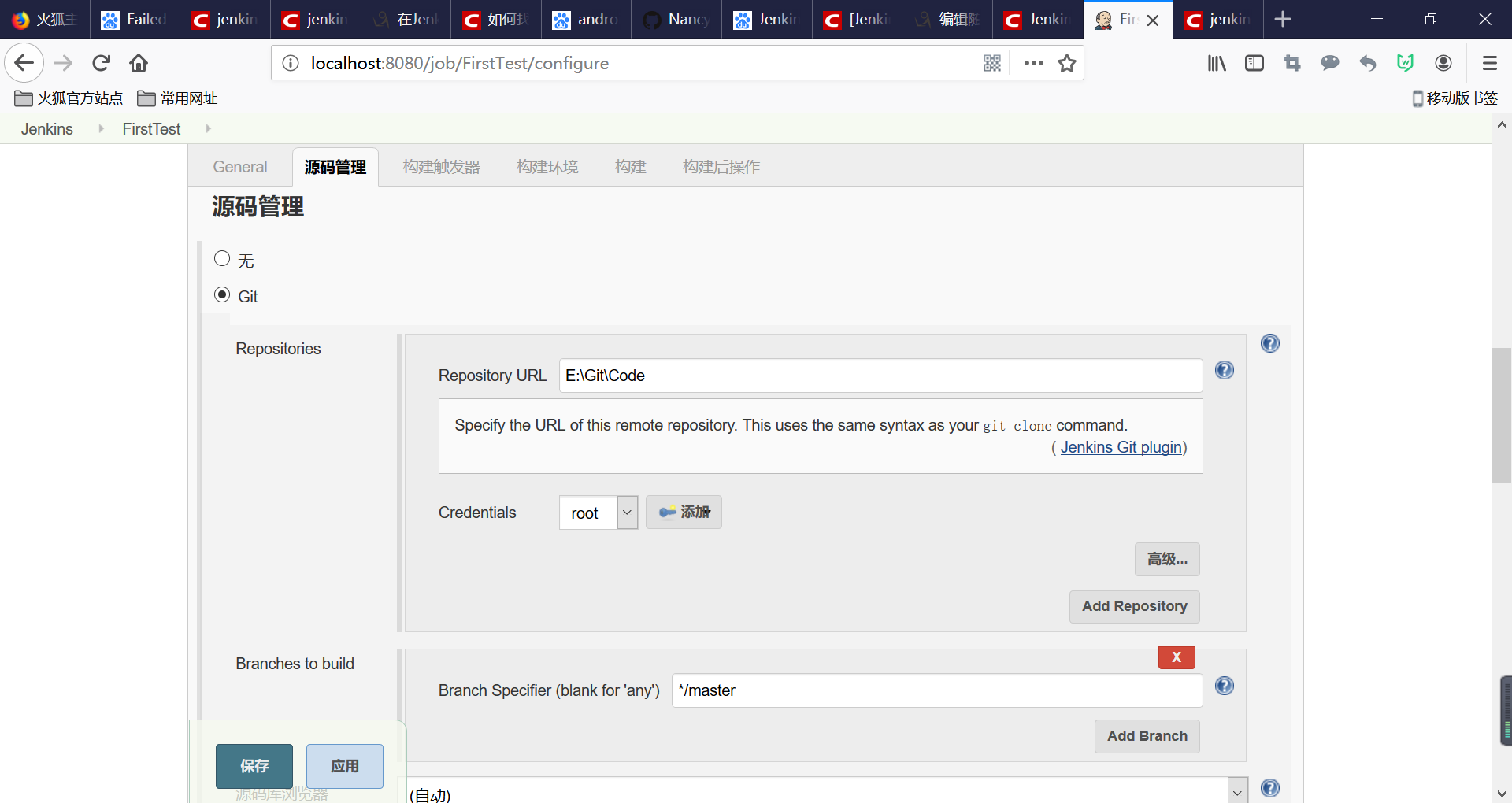Open help for Repository URL field

[x=1225, y=370]
